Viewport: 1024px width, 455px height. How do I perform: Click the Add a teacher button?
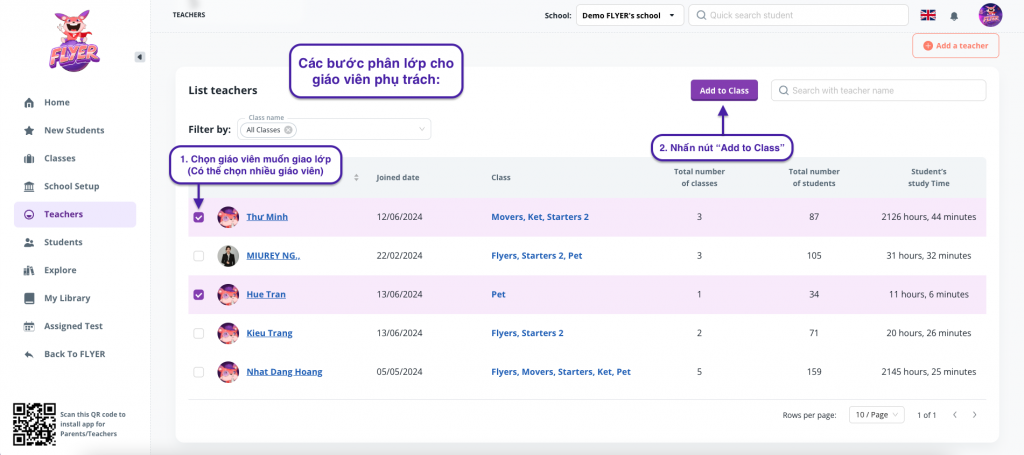[x=955, y=45]
